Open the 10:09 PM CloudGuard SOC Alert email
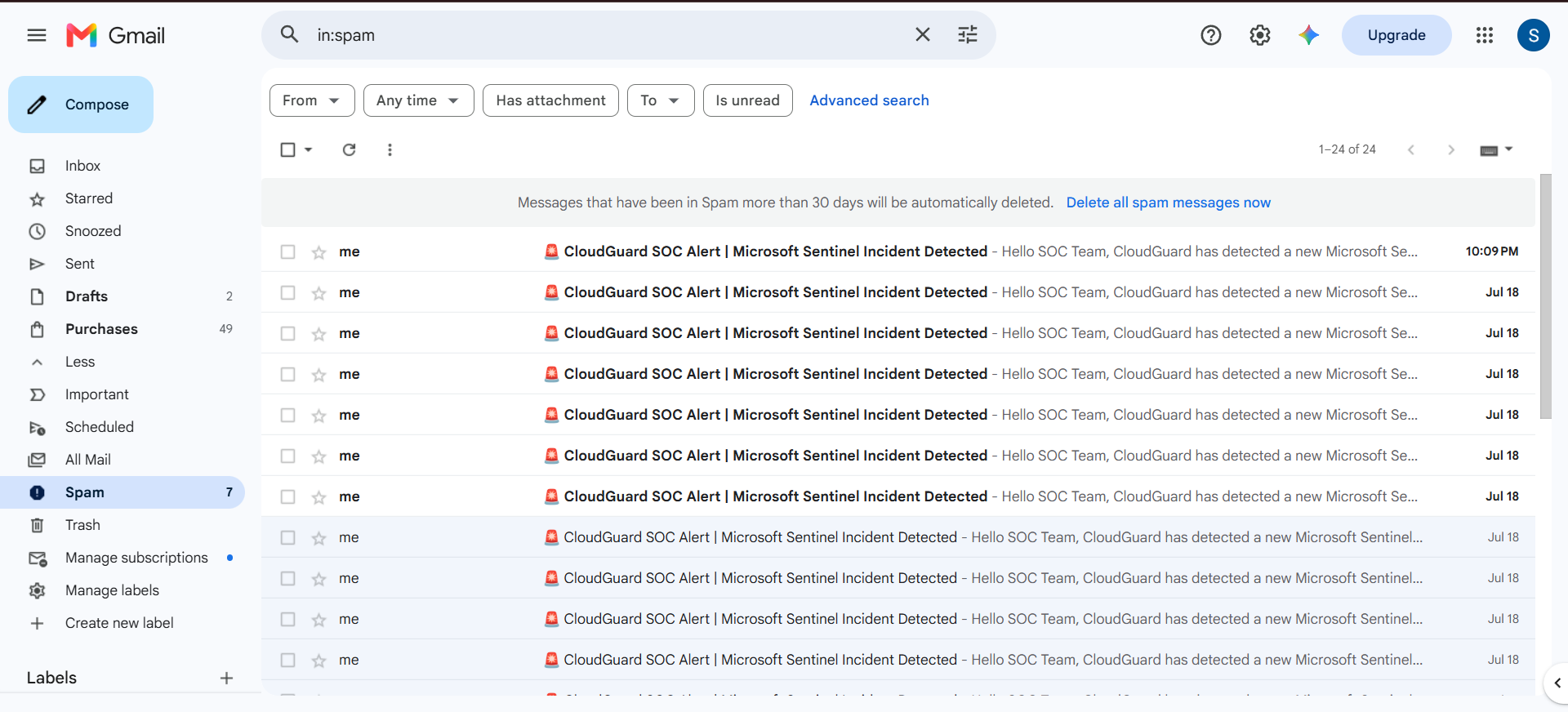 click(x=898, y=251)
